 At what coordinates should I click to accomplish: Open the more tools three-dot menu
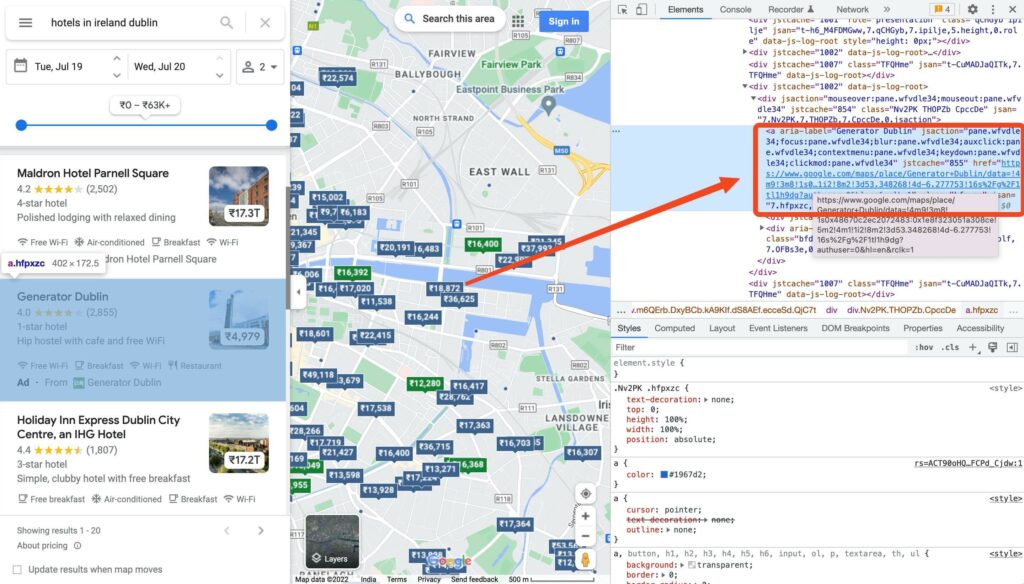tap(994, 8)
